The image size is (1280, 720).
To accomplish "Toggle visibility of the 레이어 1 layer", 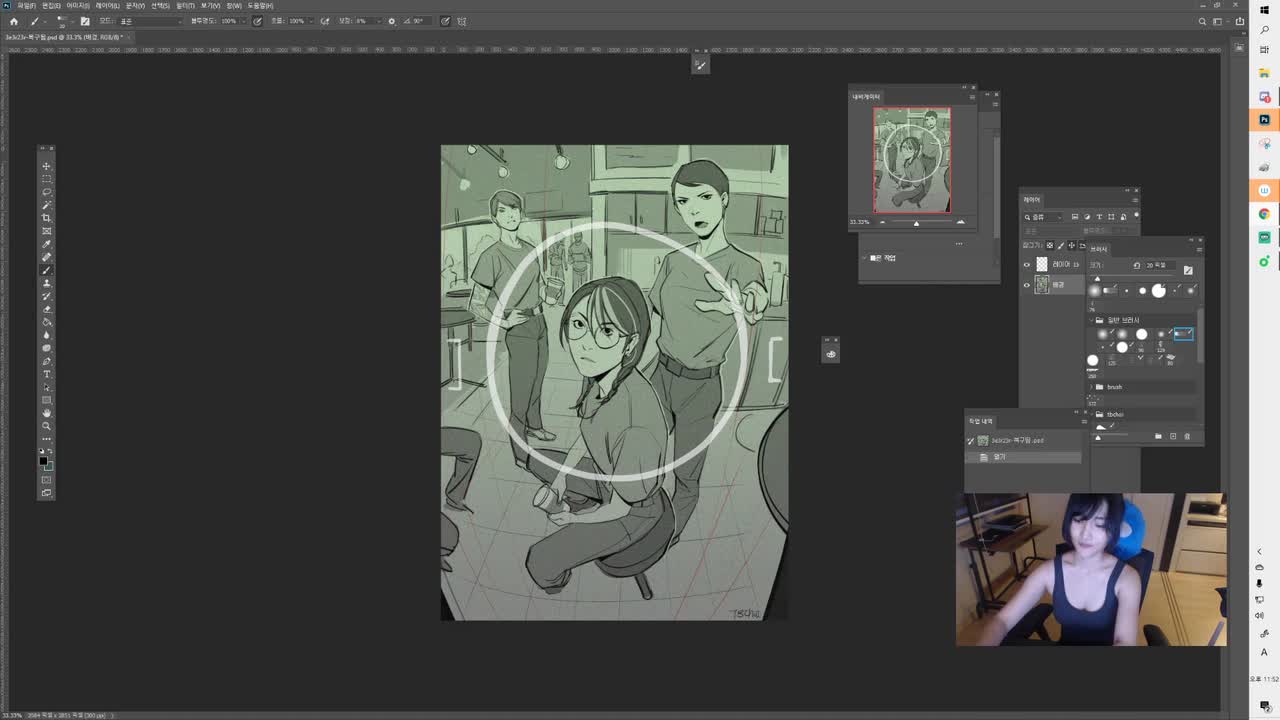I will click(1026, 264).
